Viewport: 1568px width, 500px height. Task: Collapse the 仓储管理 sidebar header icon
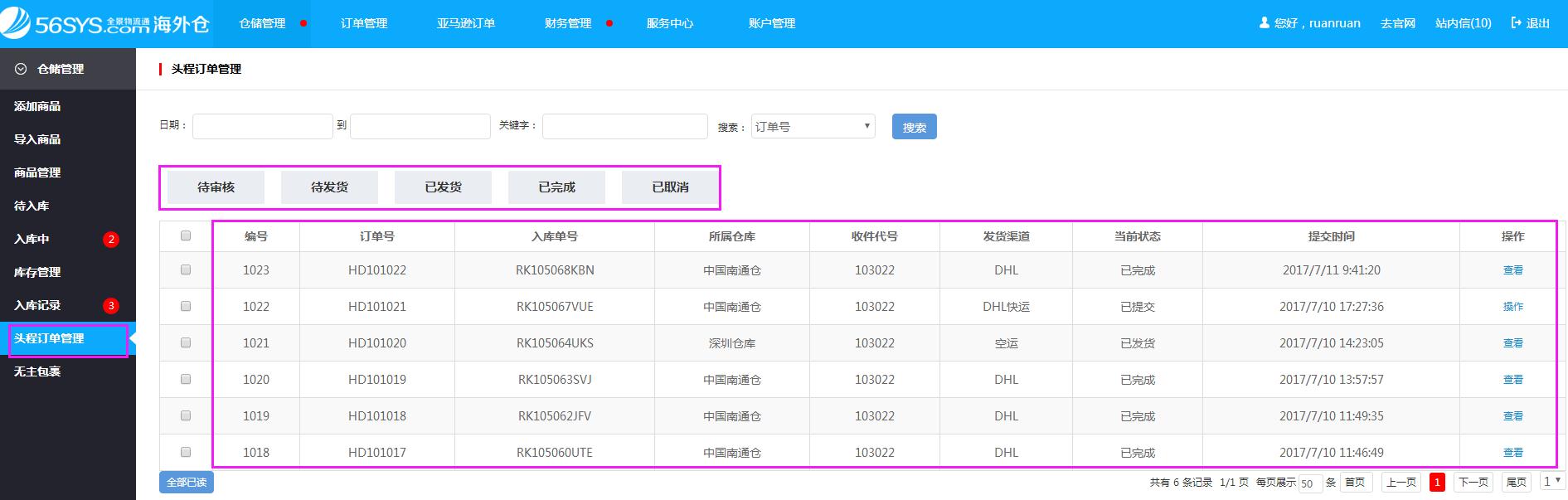pyautogui.click(x=21, y=69)
